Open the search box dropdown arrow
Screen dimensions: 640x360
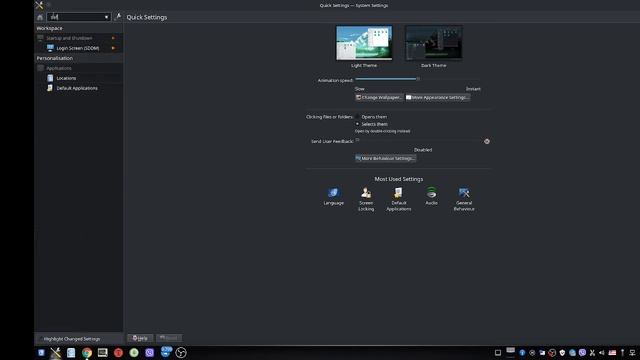pos(107,17)
